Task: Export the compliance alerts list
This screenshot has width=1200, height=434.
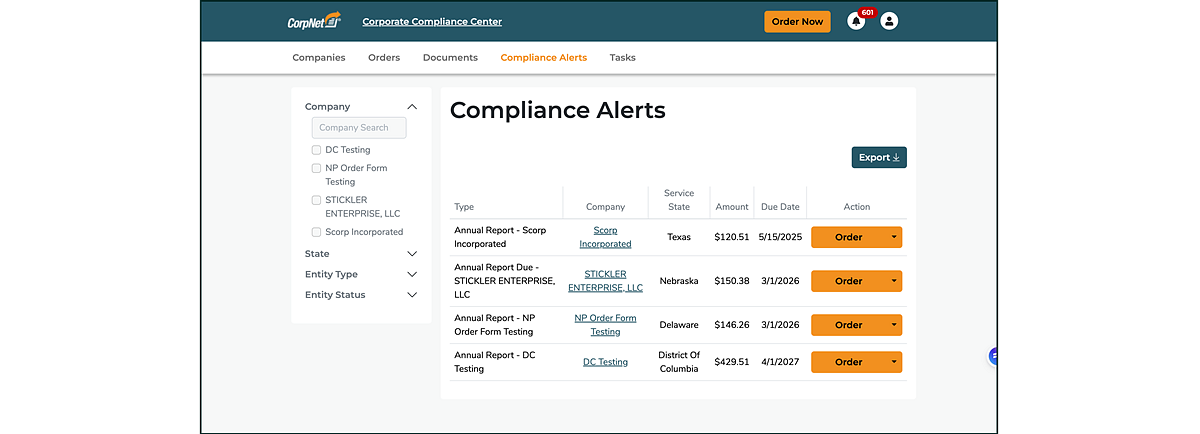Action: 879,157
